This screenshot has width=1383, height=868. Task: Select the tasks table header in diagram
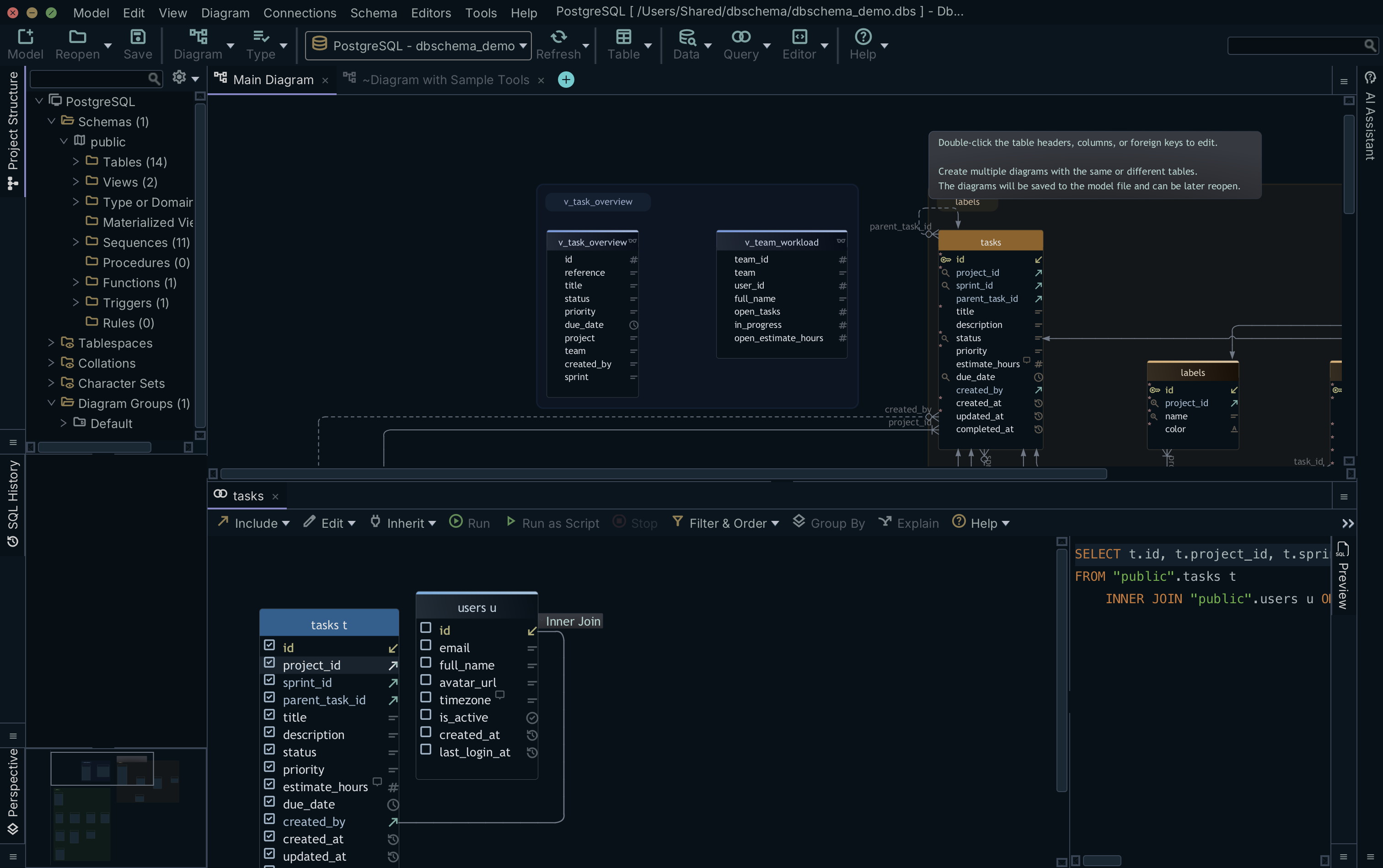coord(990,242)
